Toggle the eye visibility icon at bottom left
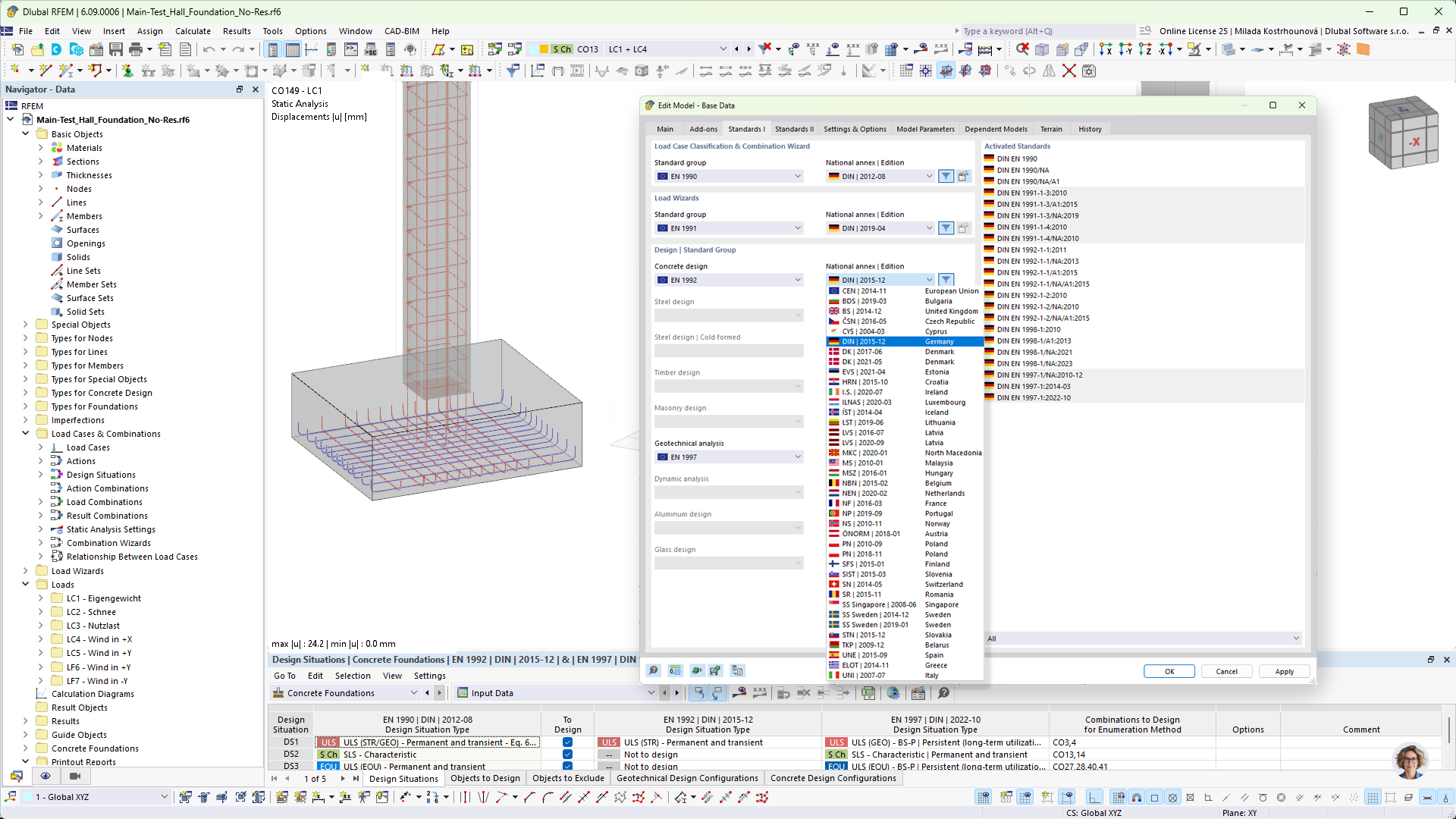 click(x=45, y=776)
